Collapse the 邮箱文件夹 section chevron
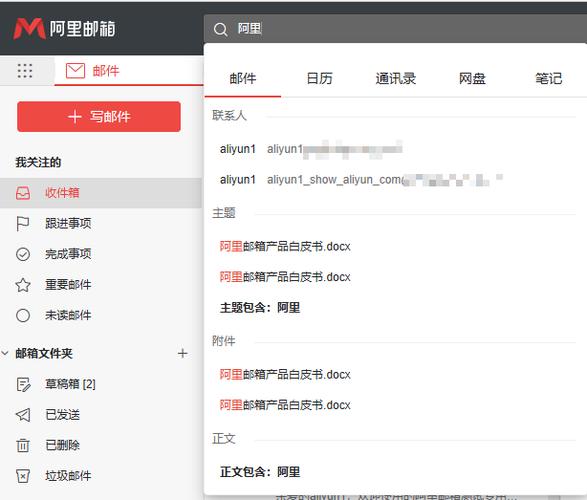Screen dimensions: 587x500 tap(5, 353)
